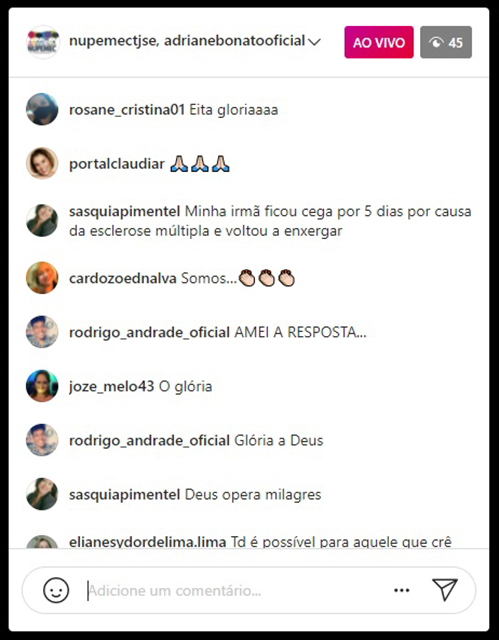Open elianesydordelima.lima username link

pos(147,542)
